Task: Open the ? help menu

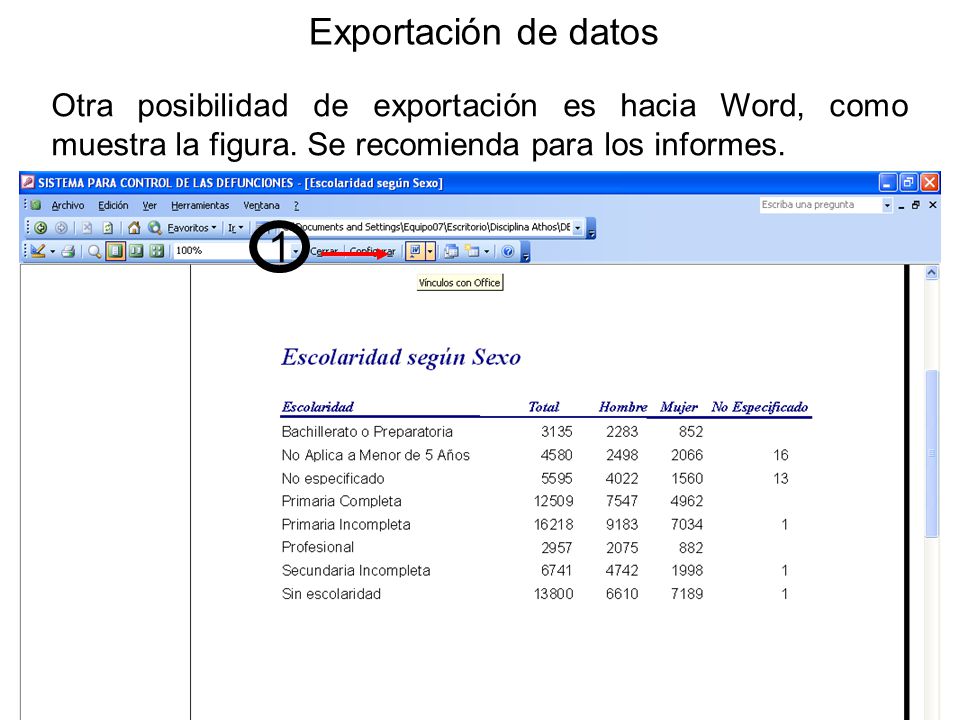Action: click(x=296, y=206)
